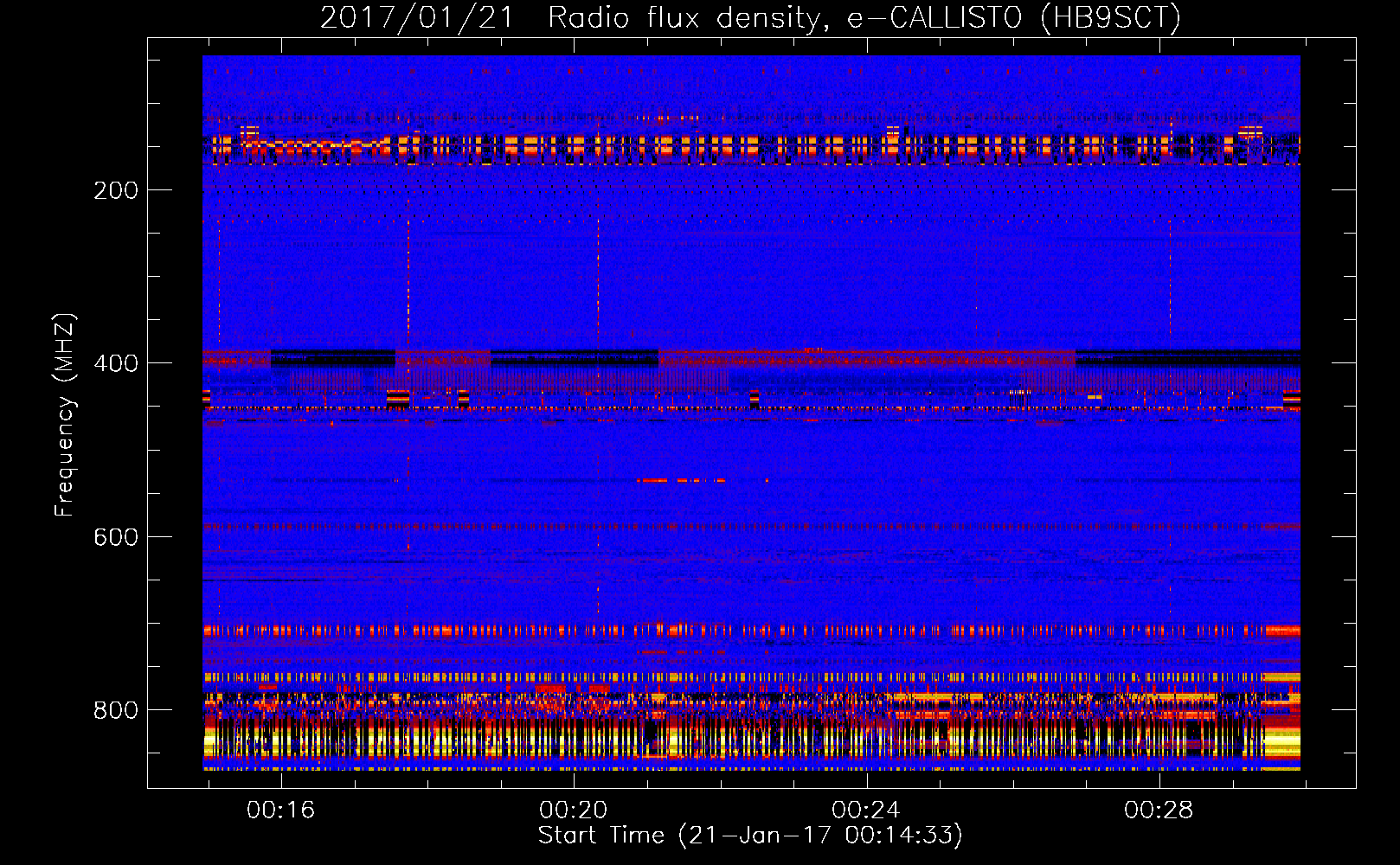Click the 'Start Time (21-Jan-17 00:14:33)' label
The height and width of the screenshot is (865, 1400).
click(x=750, y=836)
